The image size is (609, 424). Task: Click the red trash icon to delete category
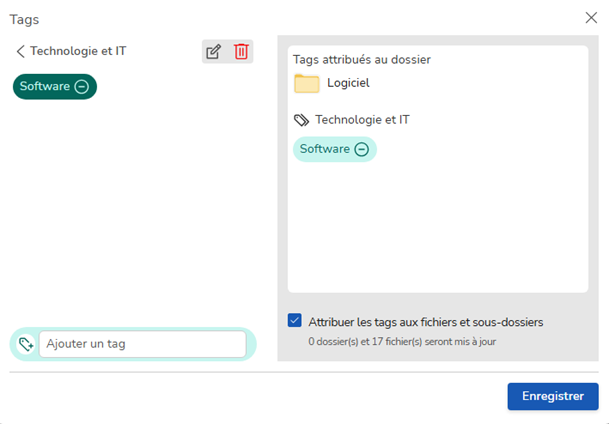(x=241, y=52)
